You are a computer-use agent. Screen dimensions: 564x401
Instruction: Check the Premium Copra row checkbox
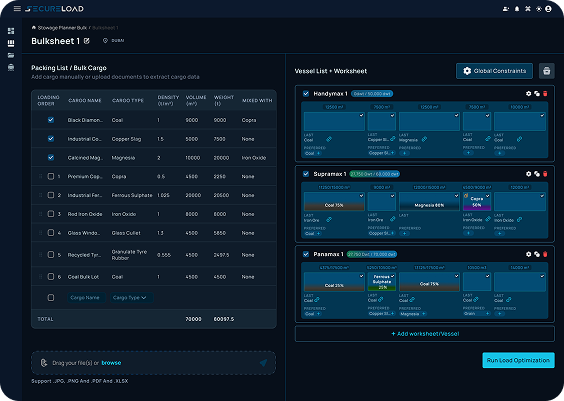point(51,176)
